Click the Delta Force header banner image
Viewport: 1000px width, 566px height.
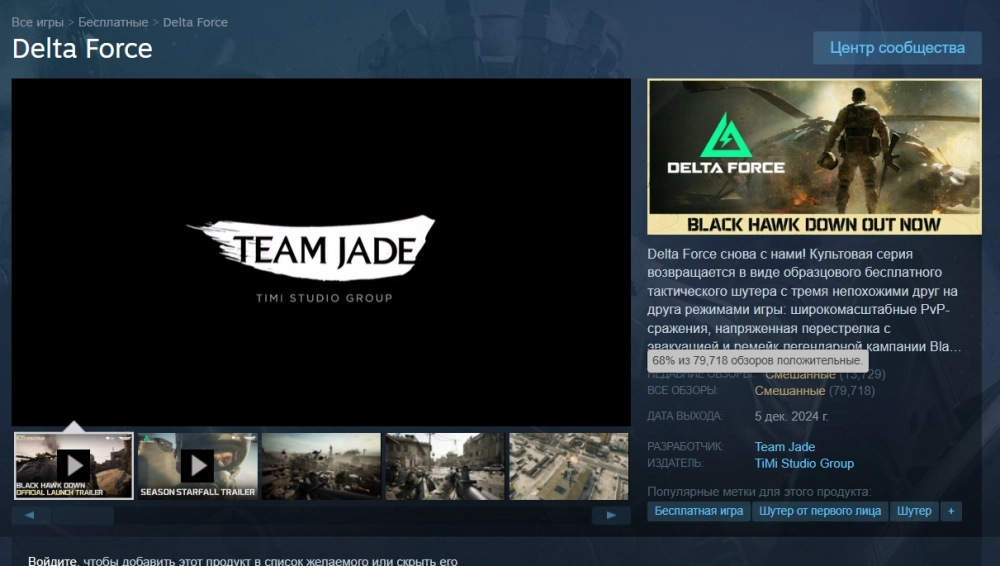coord(814,157)
